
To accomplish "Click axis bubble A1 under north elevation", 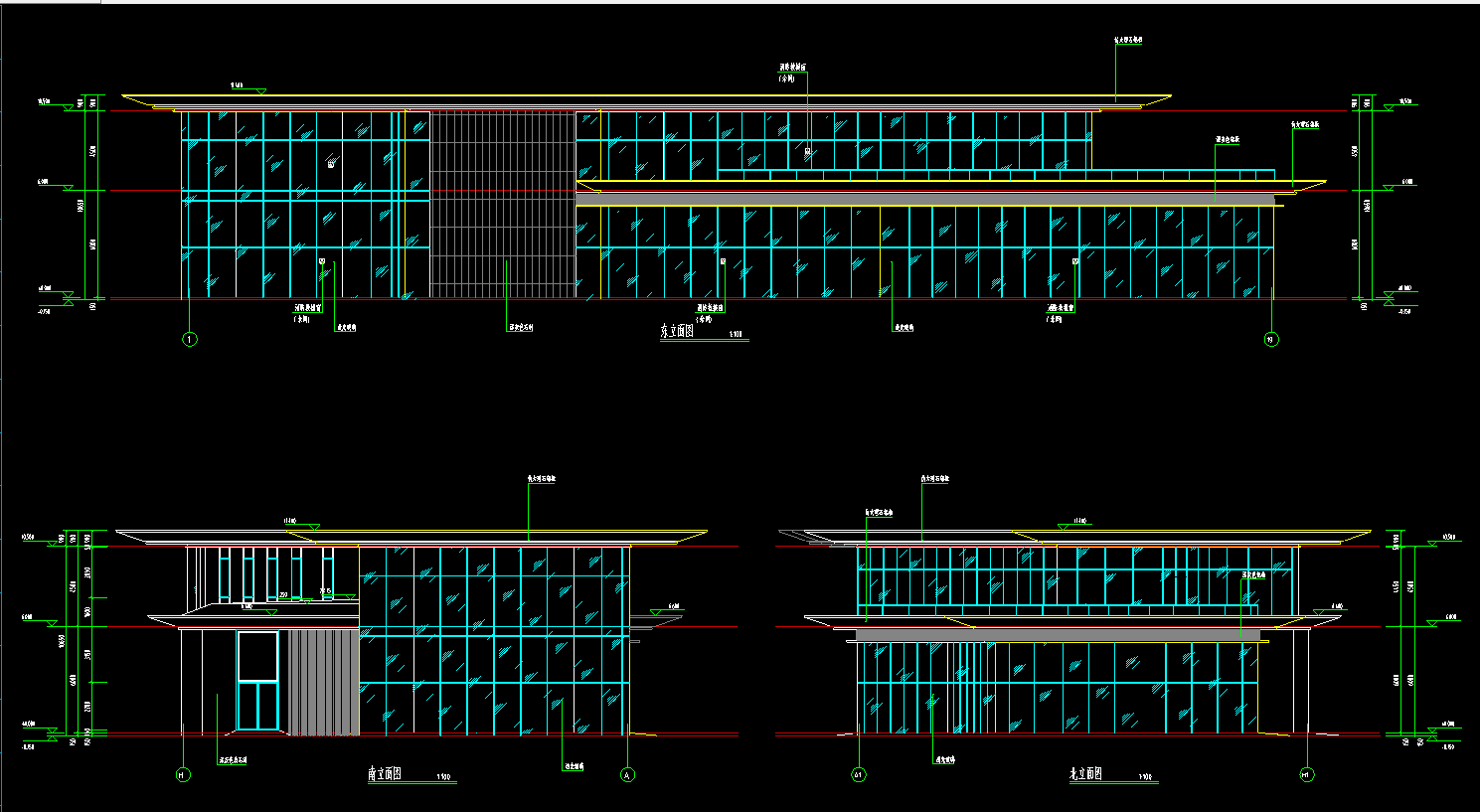I will (x=859, y=774).
